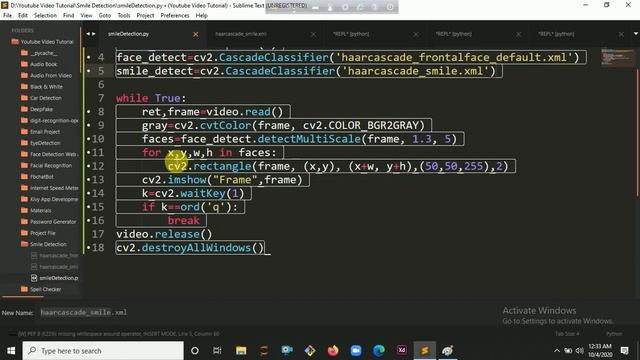Close the haarcascade_smile.xml tab
Screen dimensions: 640x360
(x=313, y=34)
